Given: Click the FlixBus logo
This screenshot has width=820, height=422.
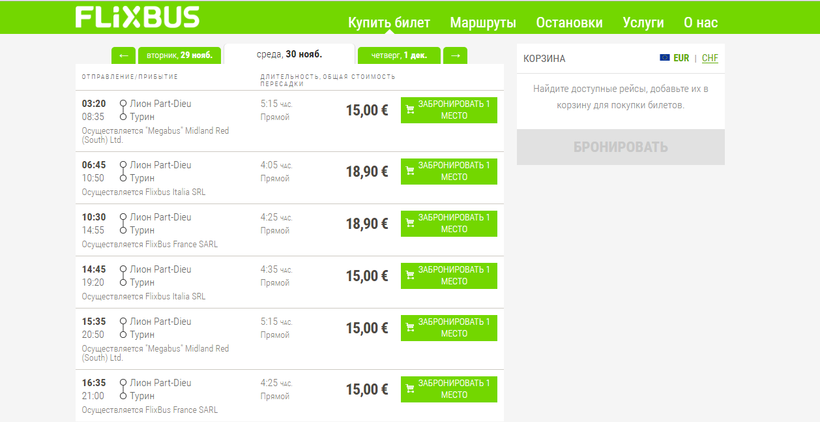Looking at the screenshot, I should point(137,18).
